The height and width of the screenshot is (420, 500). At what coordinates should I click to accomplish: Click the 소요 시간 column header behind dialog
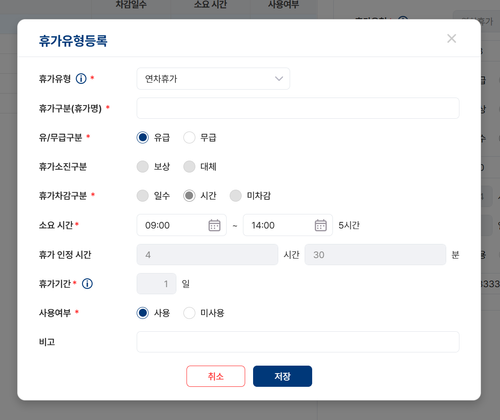210,4
